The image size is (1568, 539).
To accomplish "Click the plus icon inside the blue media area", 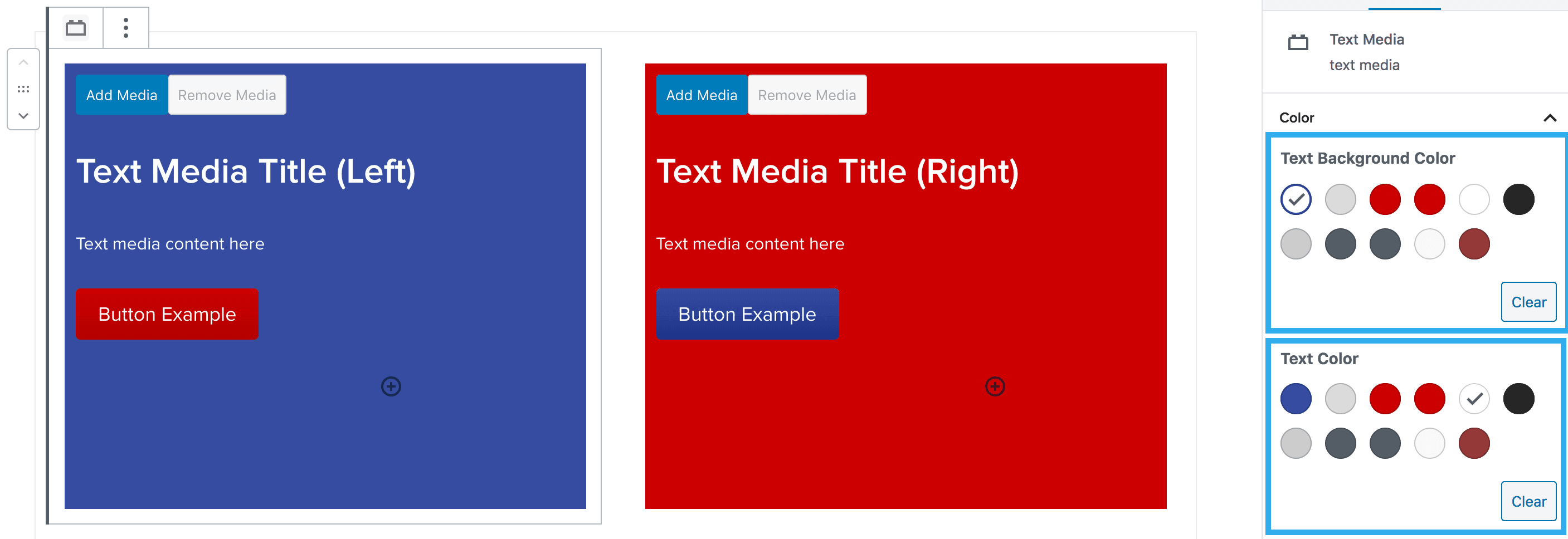I will (x=391, y=386).
